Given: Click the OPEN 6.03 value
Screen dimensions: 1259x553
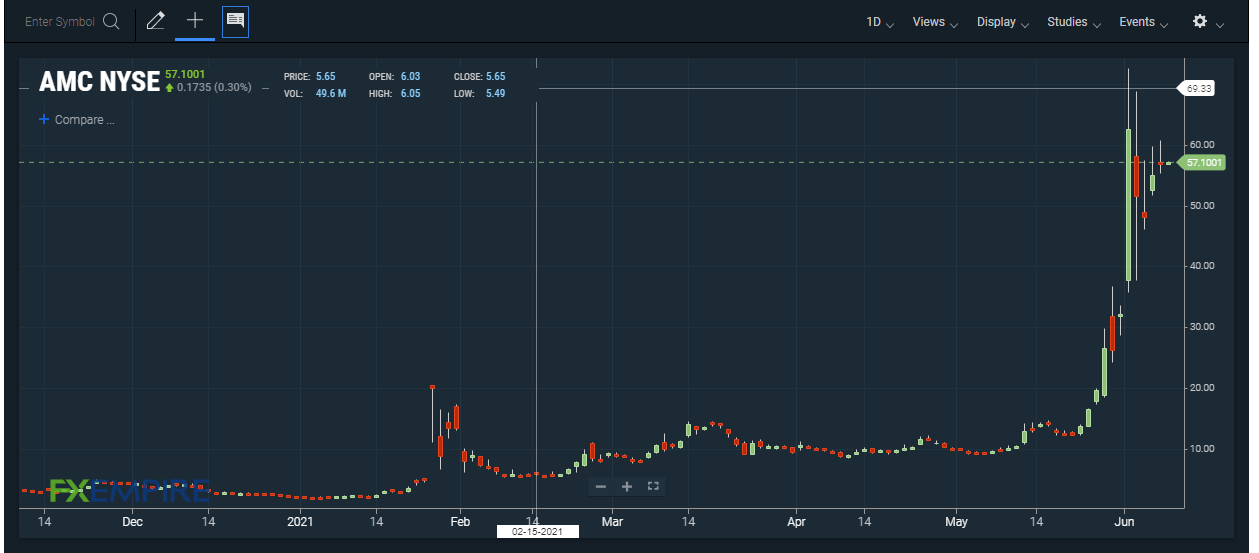Looking at the screenshot, I should click(x=410, y=76).
